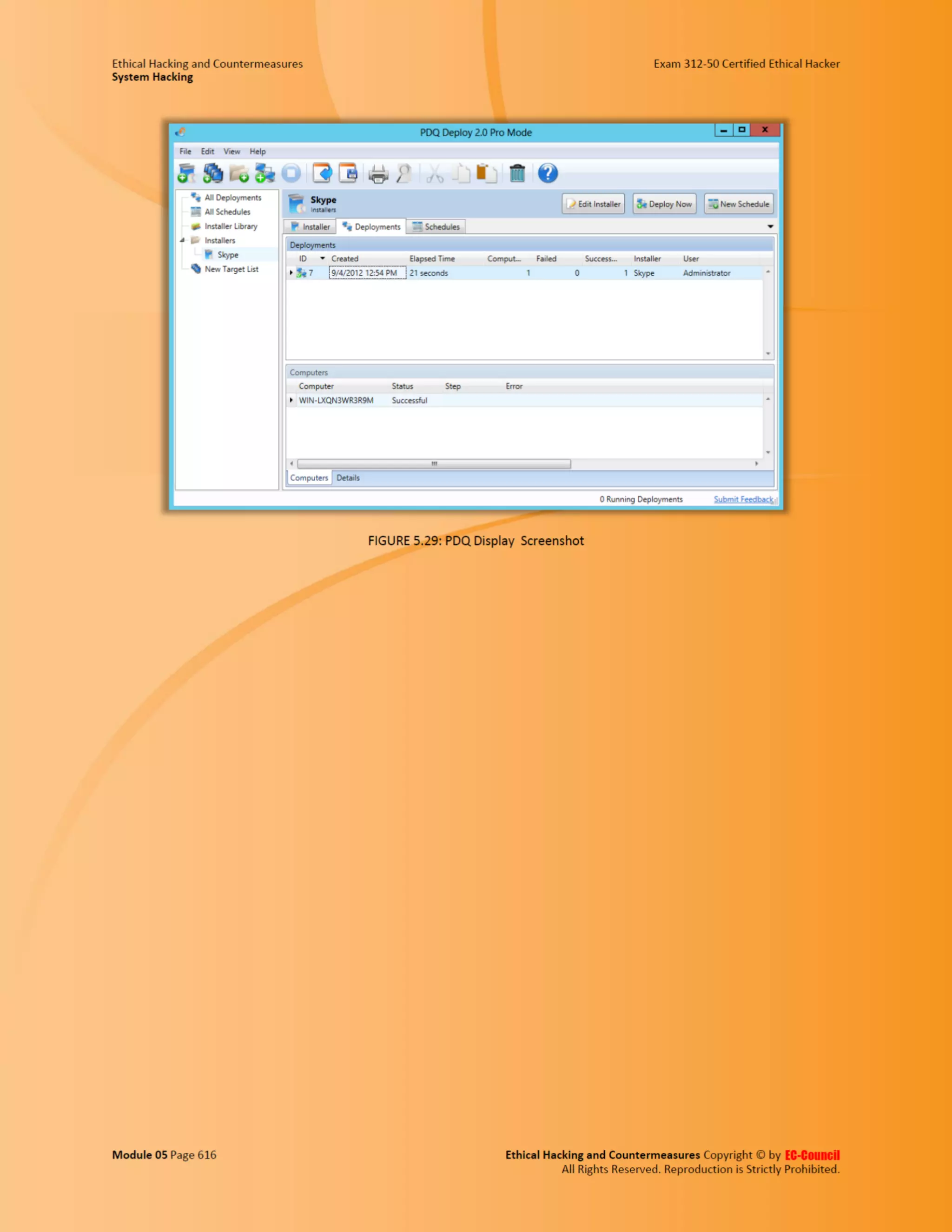Click the Import arrow toolbar icon
The image size is (952, 1232).
click(x=322, y=173)
